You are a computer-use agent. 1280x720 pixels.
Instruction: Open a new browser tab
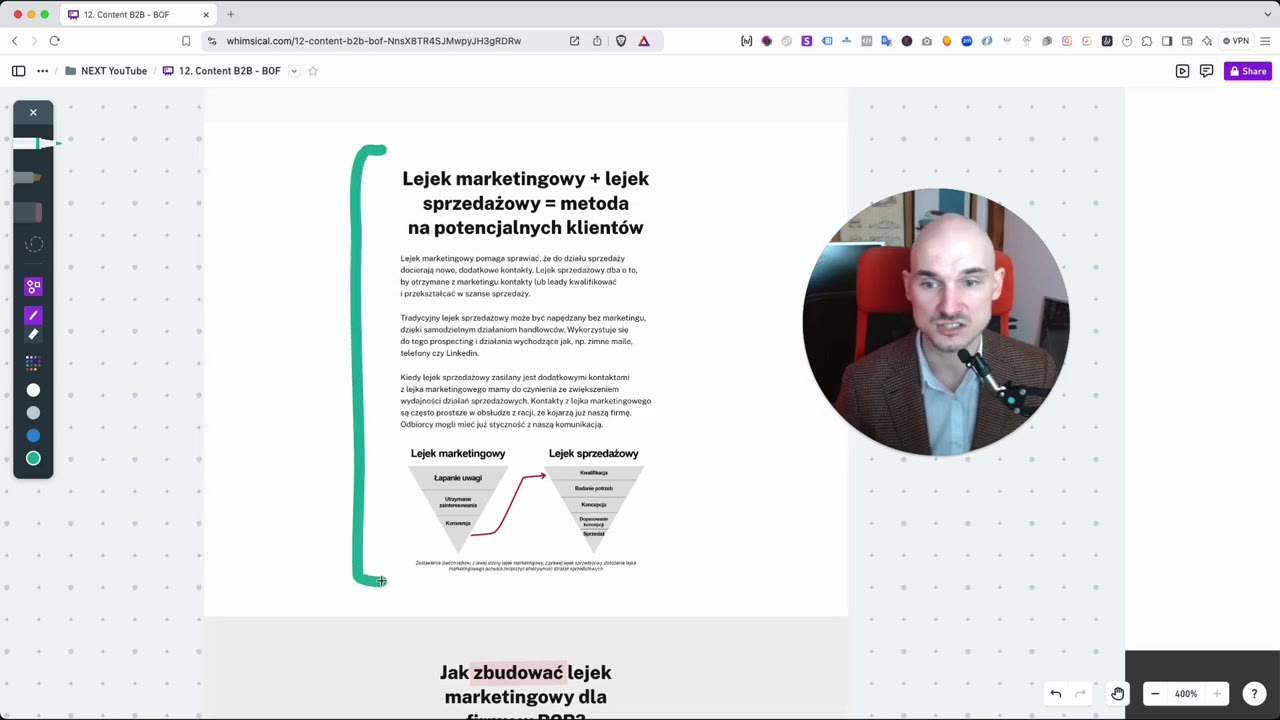coord(231,15)
